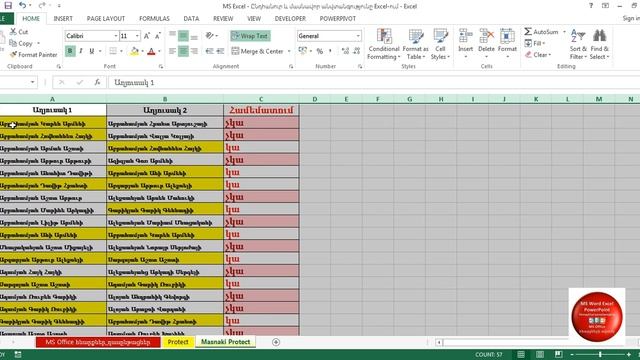Viewport: 640px width, 360px height.
Task: Switch to DATA ribbon tab
Action: pos(191,19)
